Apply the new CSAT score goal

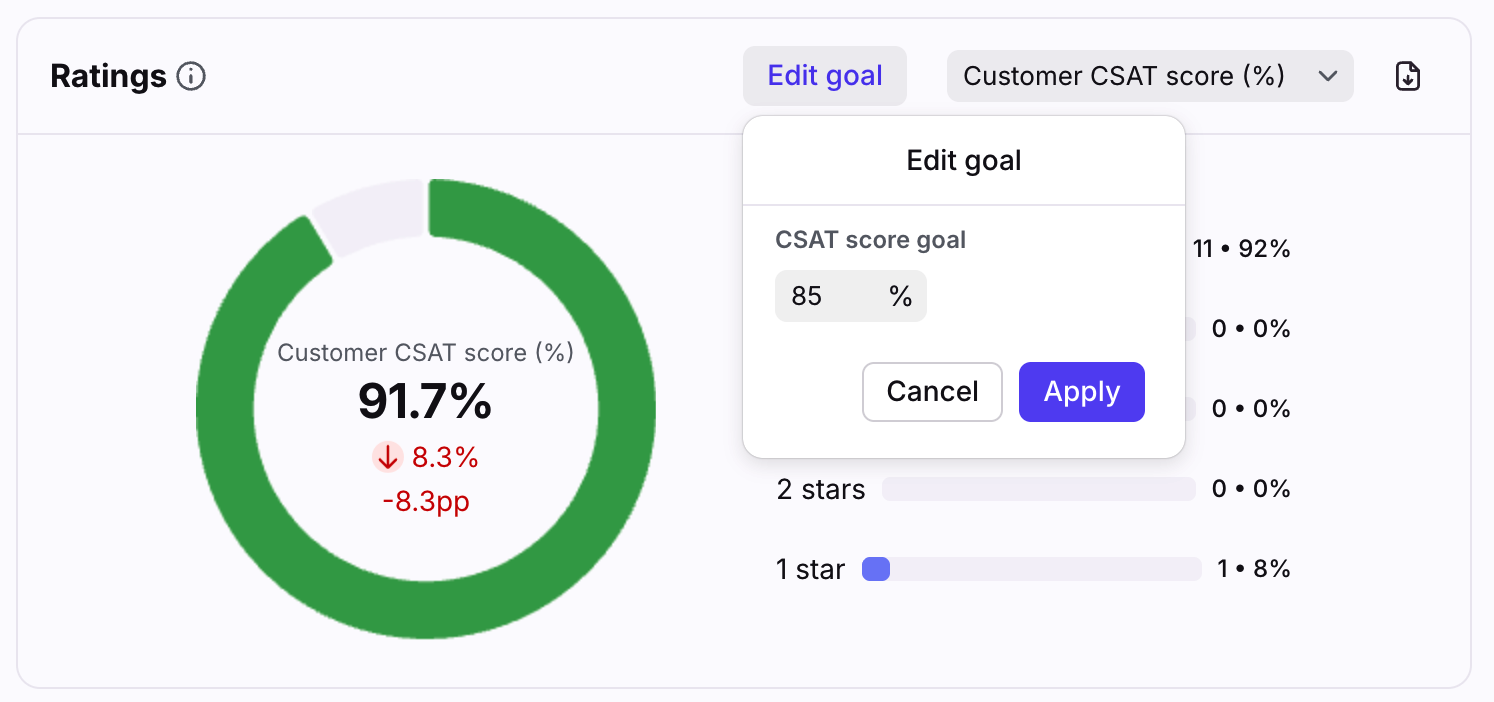(x=1081, y=392)
